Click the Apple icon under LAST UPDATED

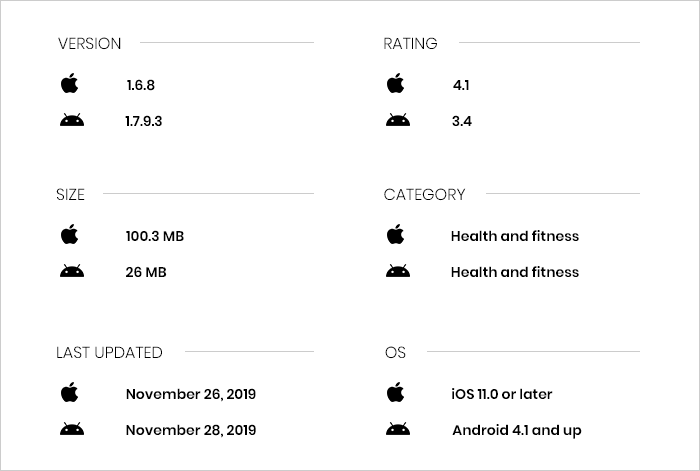point(69,393)
